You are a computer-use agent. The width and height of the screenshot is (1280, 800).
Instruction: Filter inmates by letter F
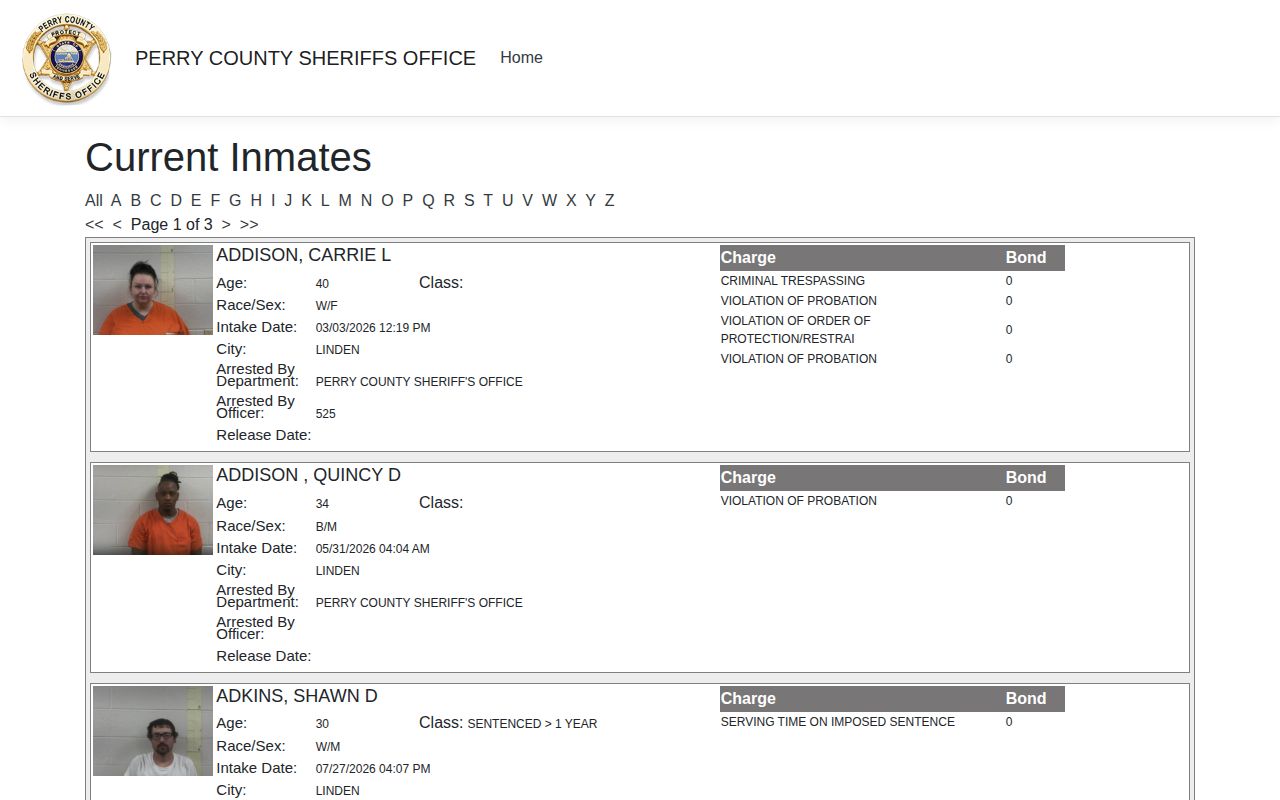215,200
